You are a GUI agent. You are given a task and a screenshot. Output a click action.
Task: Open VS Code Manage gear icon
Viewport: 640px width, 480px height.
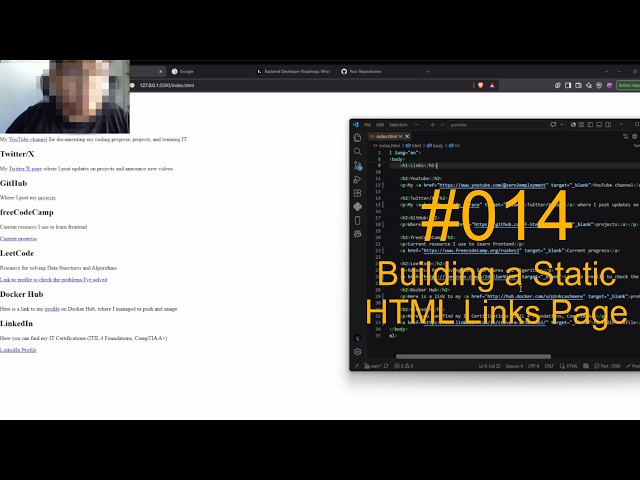(358, 351)
